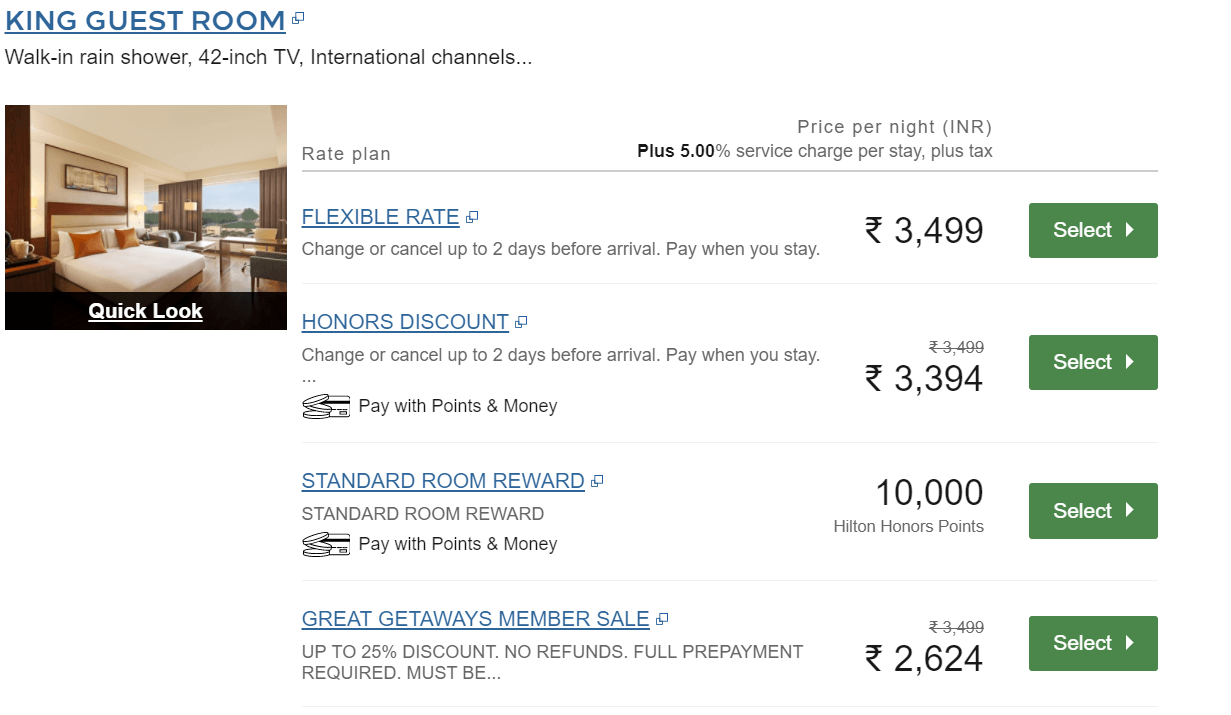Image resolution: width=1231 pixels, height=715 pixels.
Task: Open the King Guest Room title link
Action: [145, 20]
